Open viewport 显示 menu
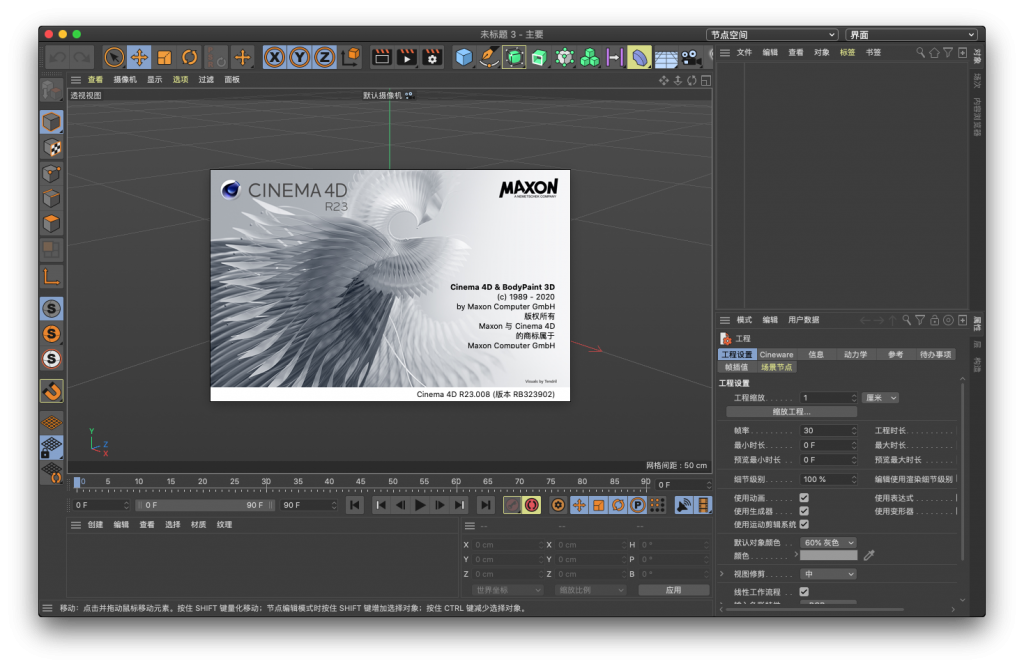Image resolution: width=1024 pixels, height=668 pixels. pos(154,80)
